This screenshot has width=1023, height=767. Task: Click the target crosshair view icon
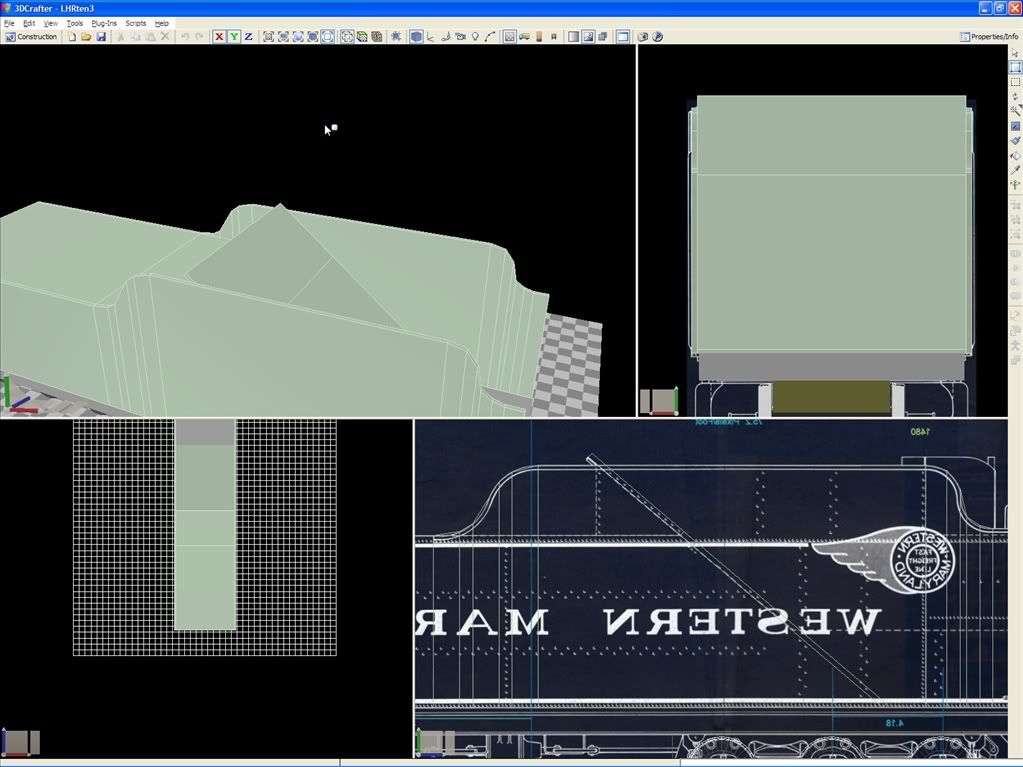click(x=347, y=37)
